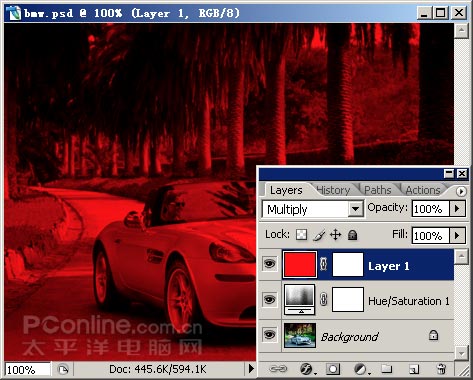Image resolution: width=473 pixels, height=380 pixels.
Task: Add a layer mask using mask icon
Action: pos(332,369)
